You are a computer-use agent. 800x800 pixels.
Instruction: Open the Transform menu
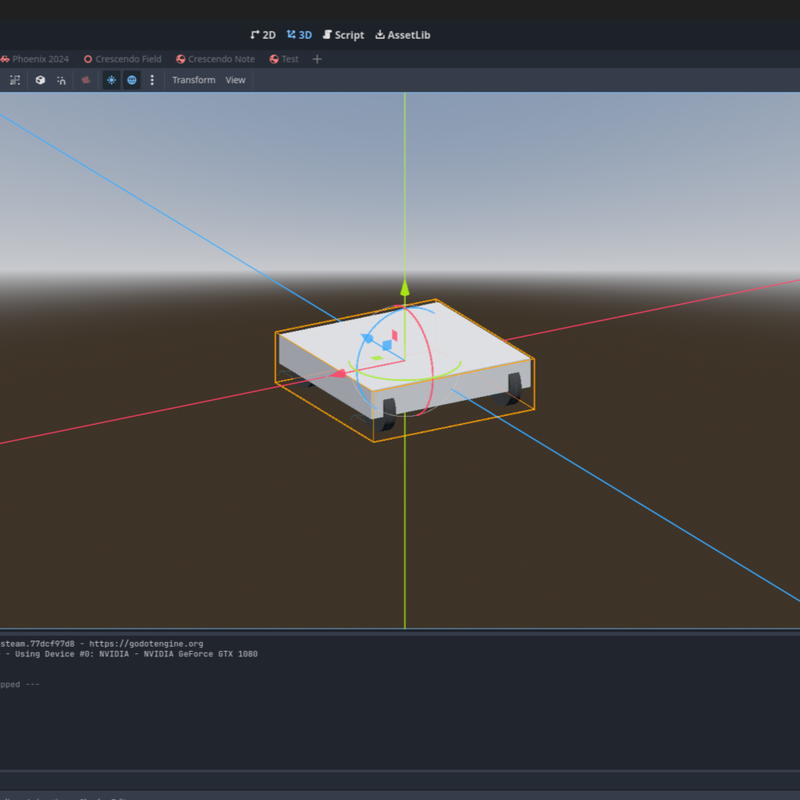point(193,80)
